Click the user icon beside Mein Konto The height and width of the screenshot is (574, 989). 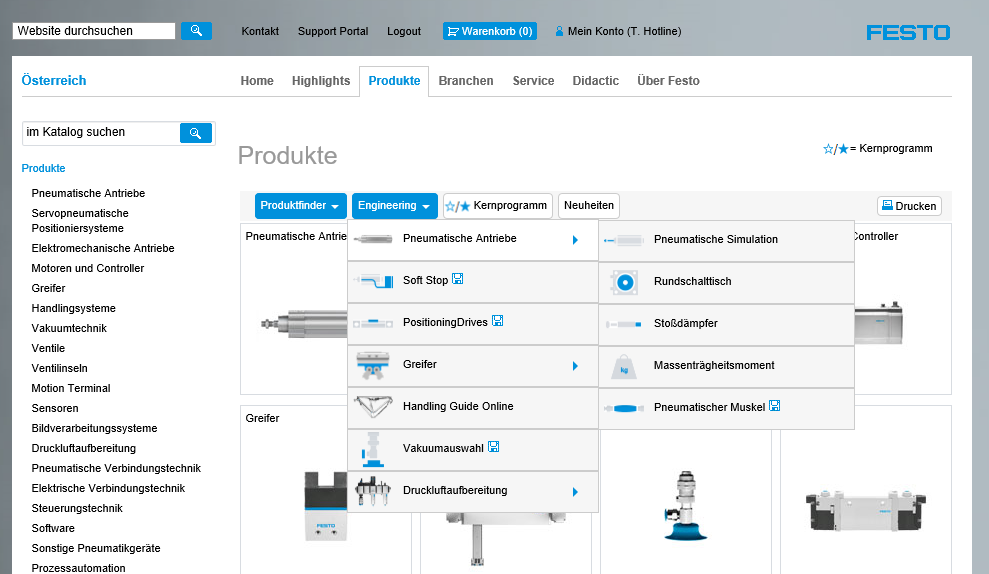tap(559, 31)
